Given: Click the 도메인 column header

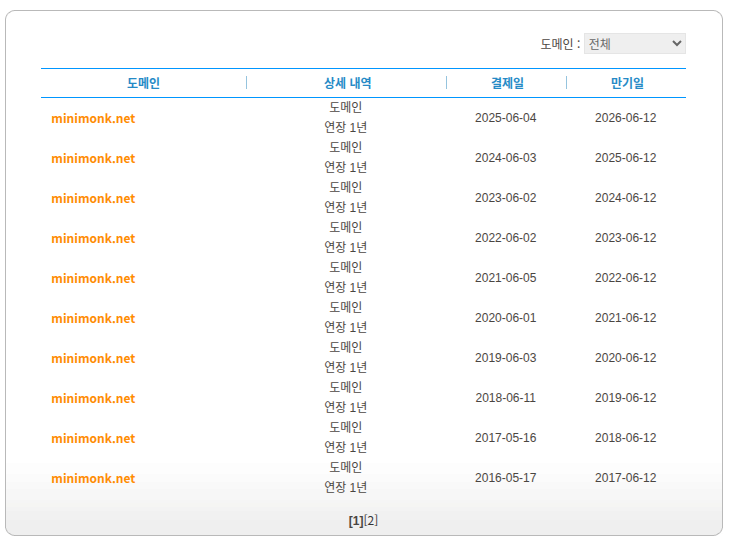Looking at the screenshot, I should tap(143, 83).
